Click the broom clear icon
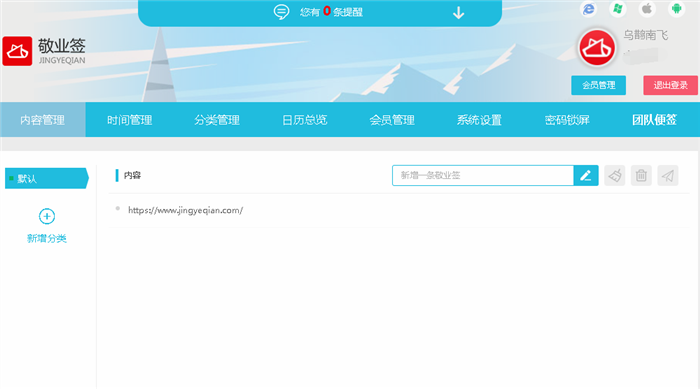This screenshot has height=389, width=700. coord(615,176)
